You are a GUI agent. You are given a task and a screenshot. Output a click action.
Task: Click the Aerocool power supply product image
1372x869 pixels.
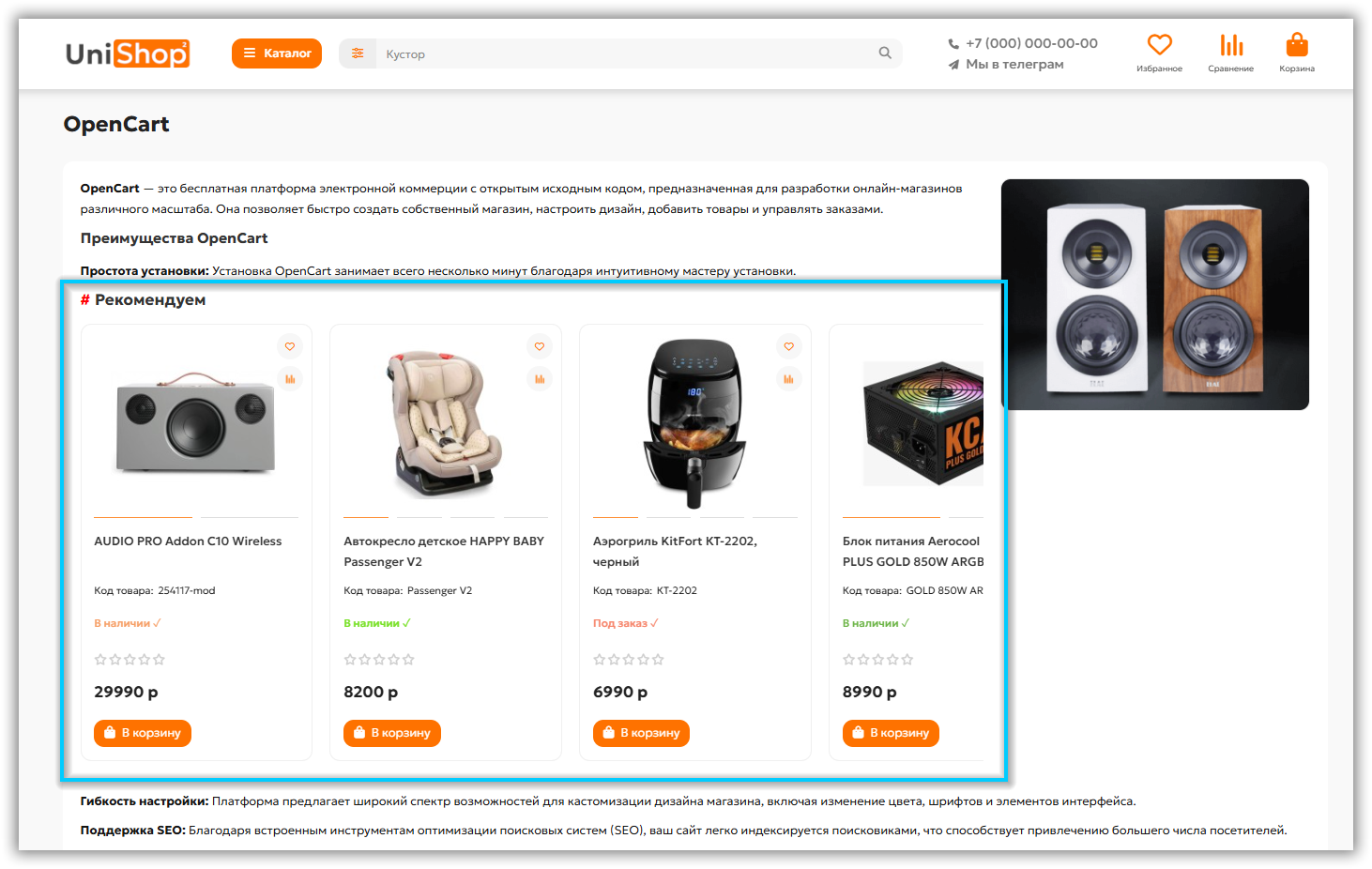(x=922, y=423)
